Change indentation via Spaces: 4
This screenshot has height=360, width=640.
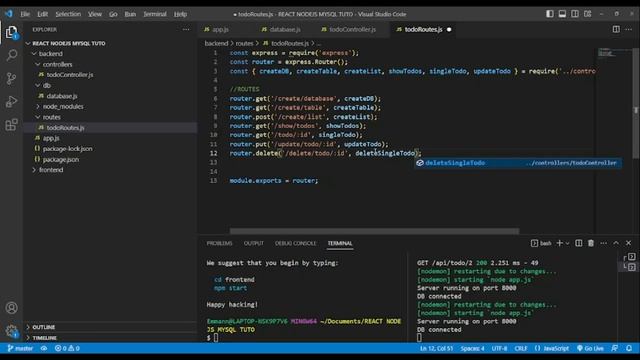472,348
